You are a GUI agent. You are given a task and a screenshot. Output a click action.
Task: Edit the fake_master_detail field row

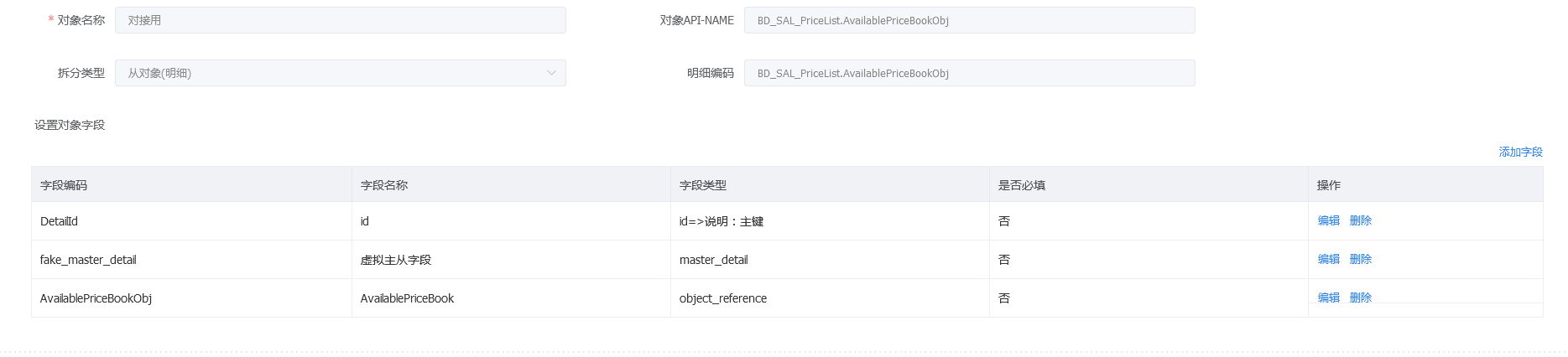coord(1328,259)
